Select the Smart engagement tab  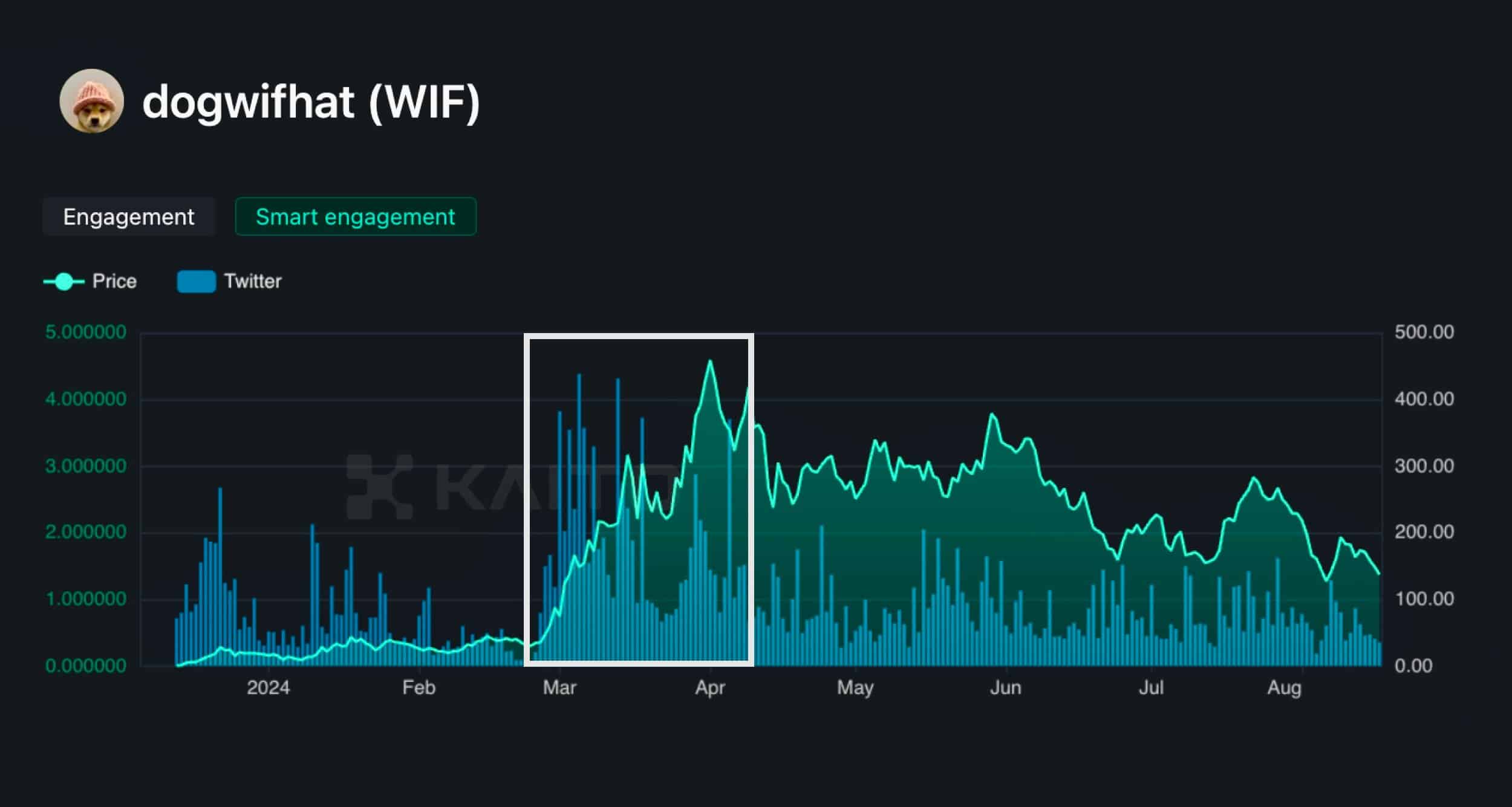(355, 216)
